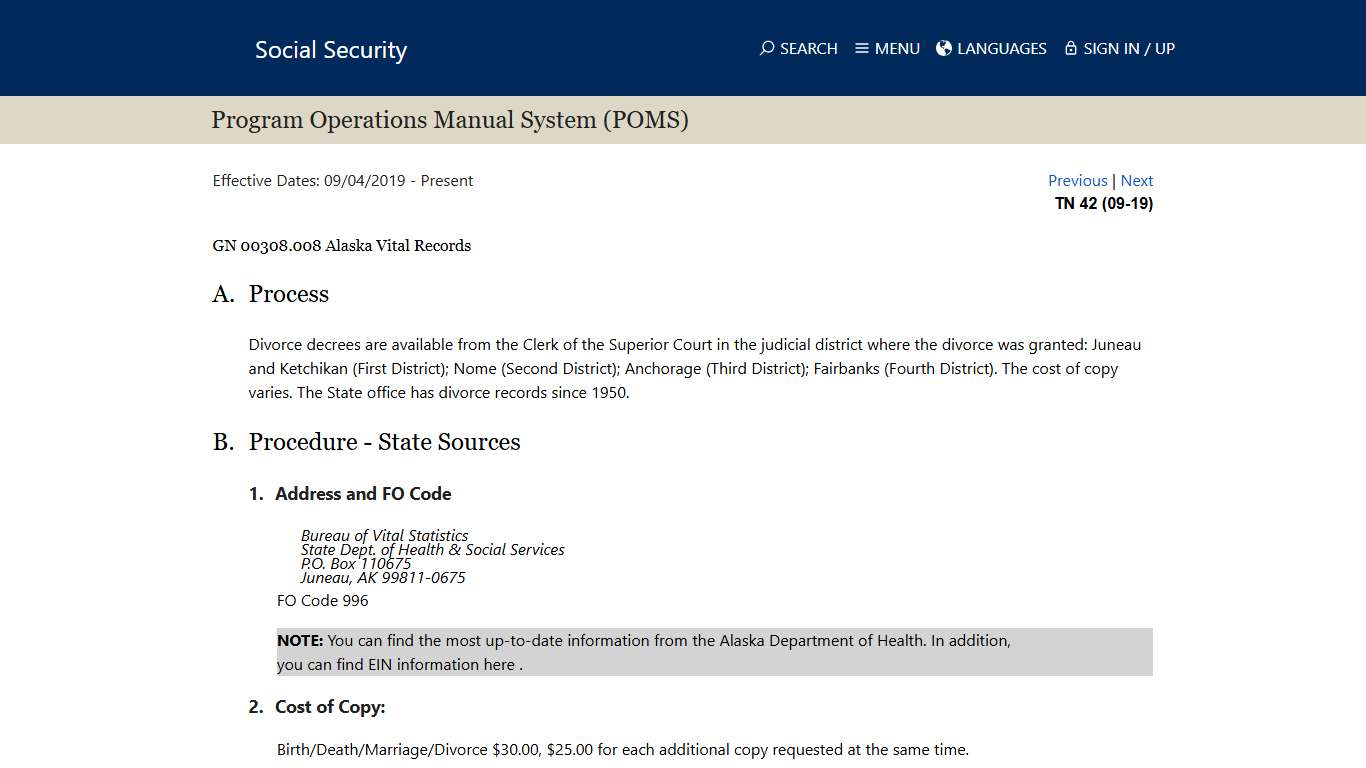Image resolution: width=1366 pixels, height=768 pixels.
Task: Click the Cost of Copy subheading
Action: pyautogui.click(x=329, y=707)
